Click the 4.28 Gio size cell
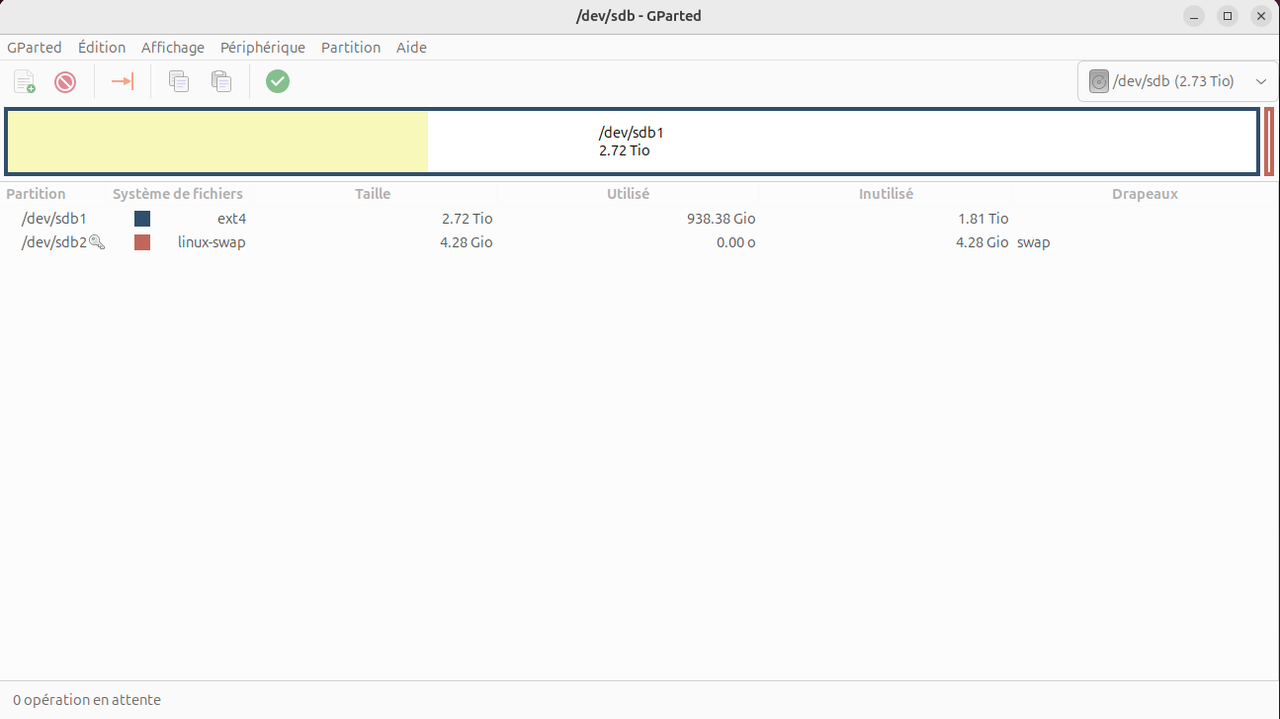This screenshot has height=719, width=1280. (466, 242)
